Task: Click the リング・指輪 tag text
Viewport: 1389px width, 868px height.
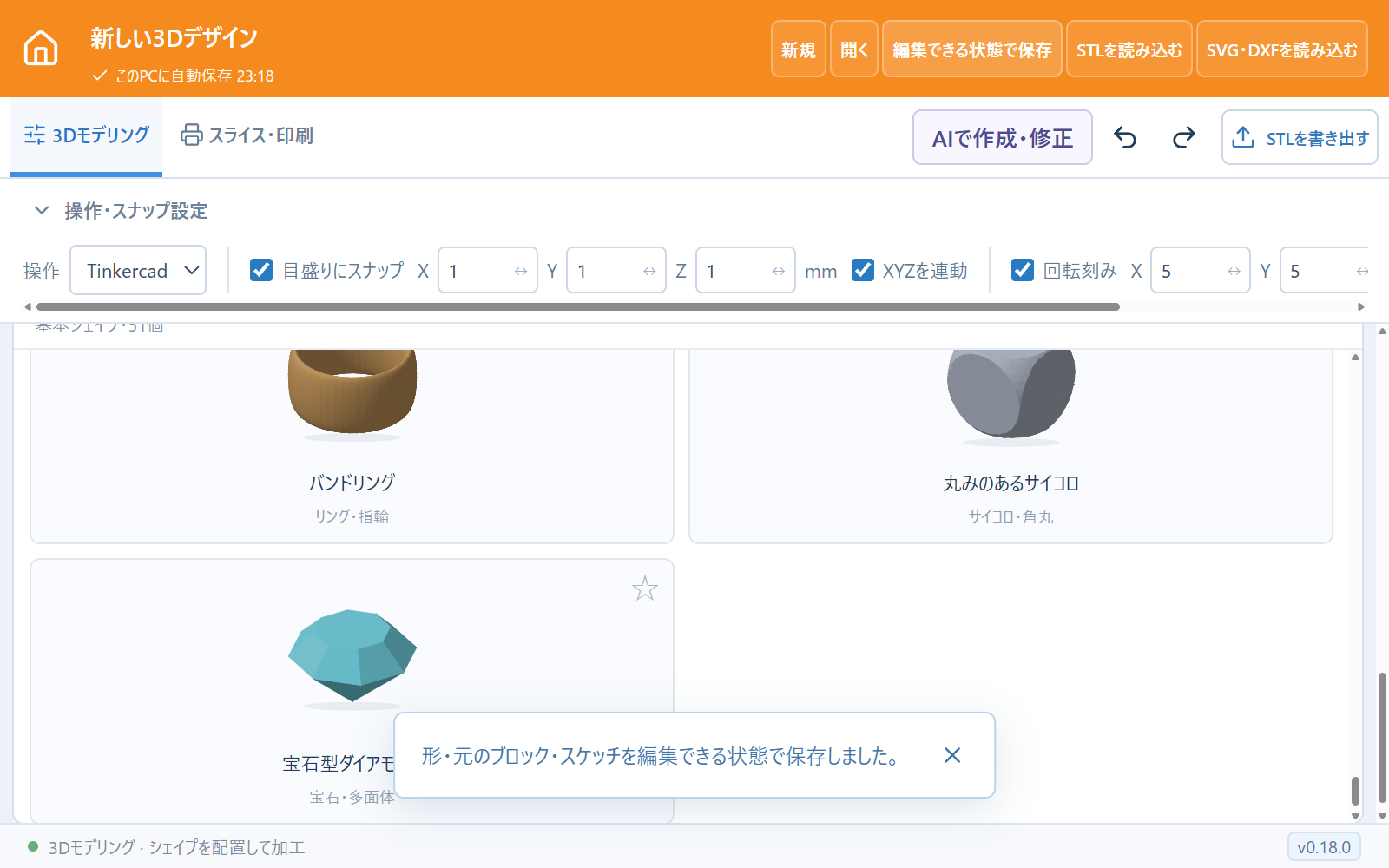Action: [352, 516]
